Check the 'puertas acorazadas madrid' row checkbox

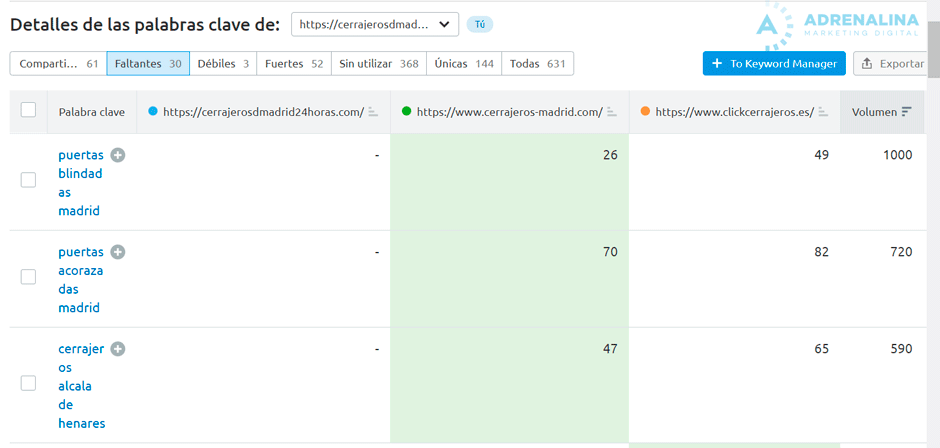[x=28, y=276]
